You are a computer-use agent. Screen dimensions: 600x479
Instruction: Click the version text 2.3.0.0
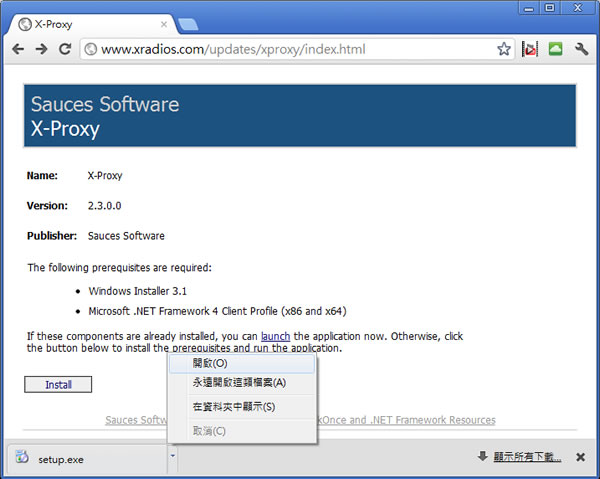tap(104, 206)
